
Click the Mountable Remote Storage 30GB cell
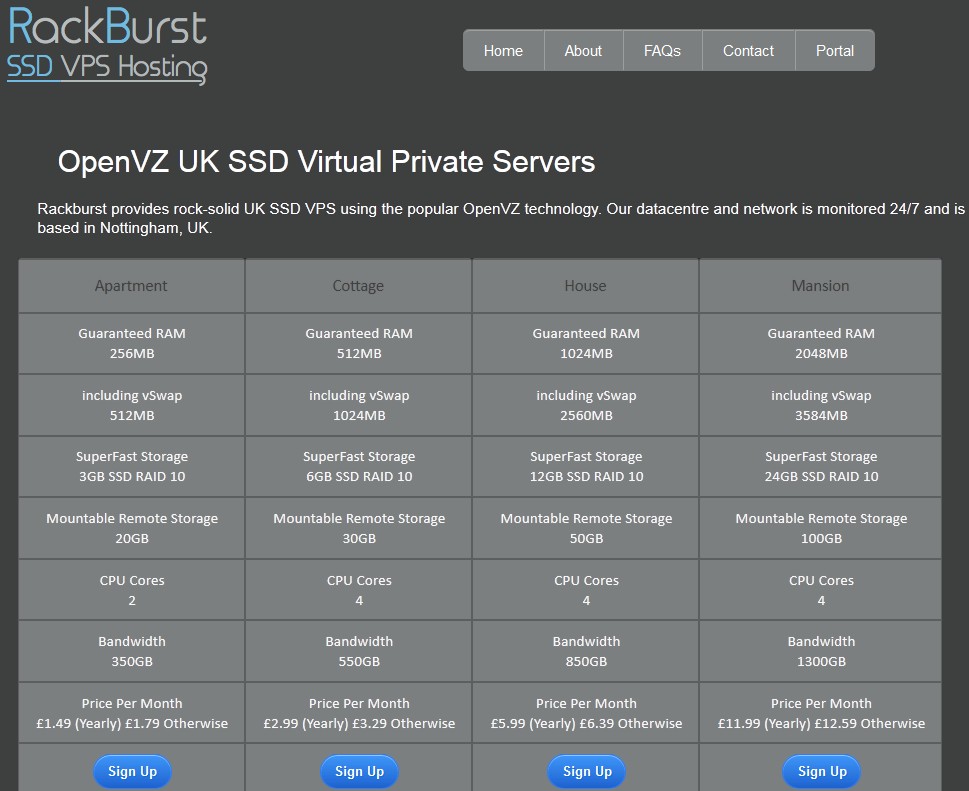358,528
